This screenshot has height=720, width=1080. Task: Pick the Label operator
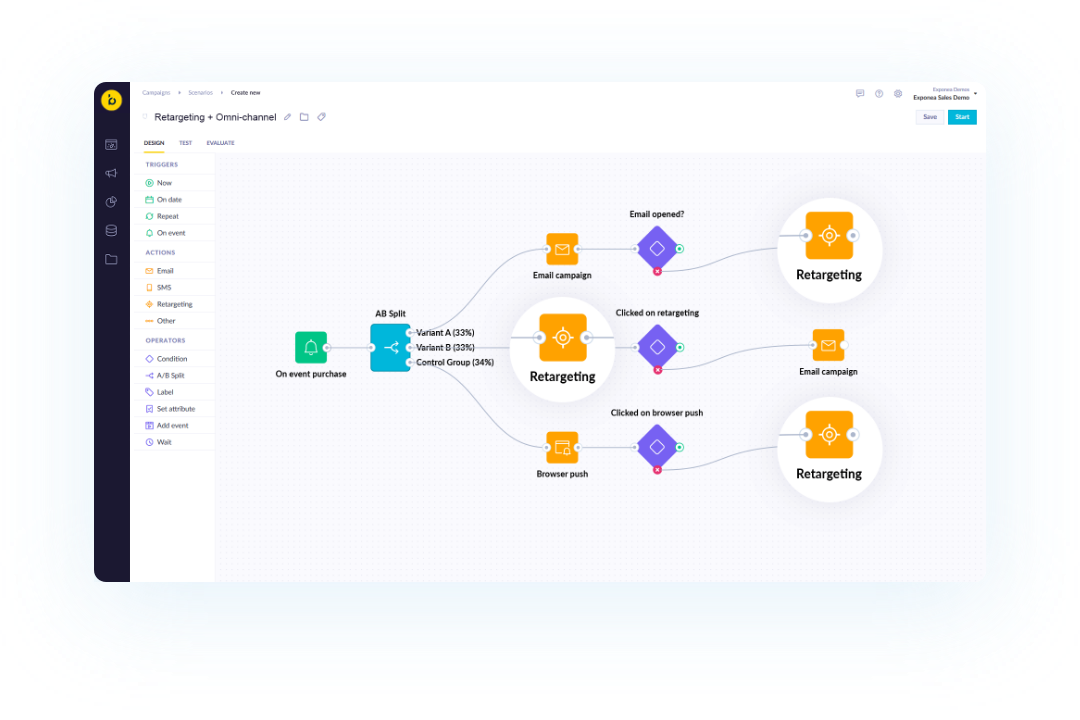pos(173,392)
